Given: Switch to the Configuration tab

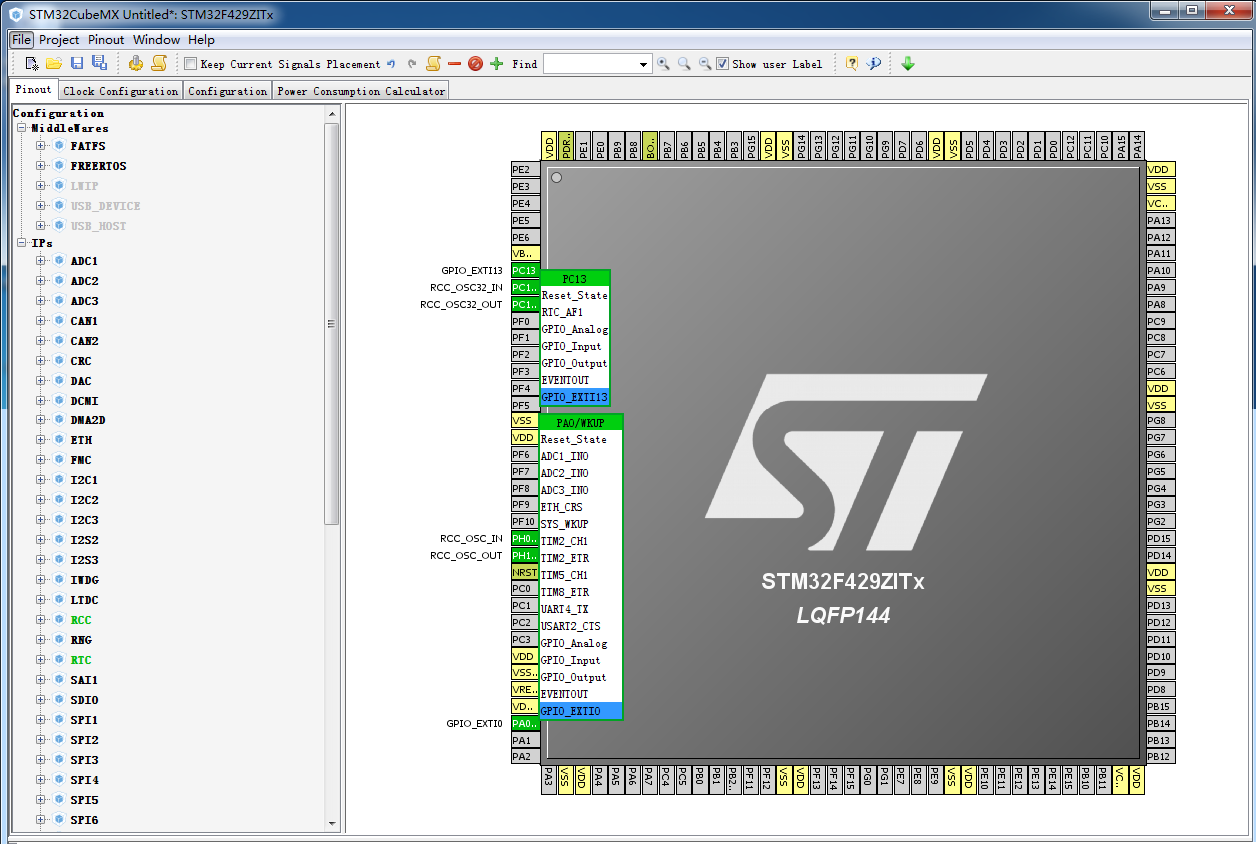Looking at the screenshot, I should (227, 91).
